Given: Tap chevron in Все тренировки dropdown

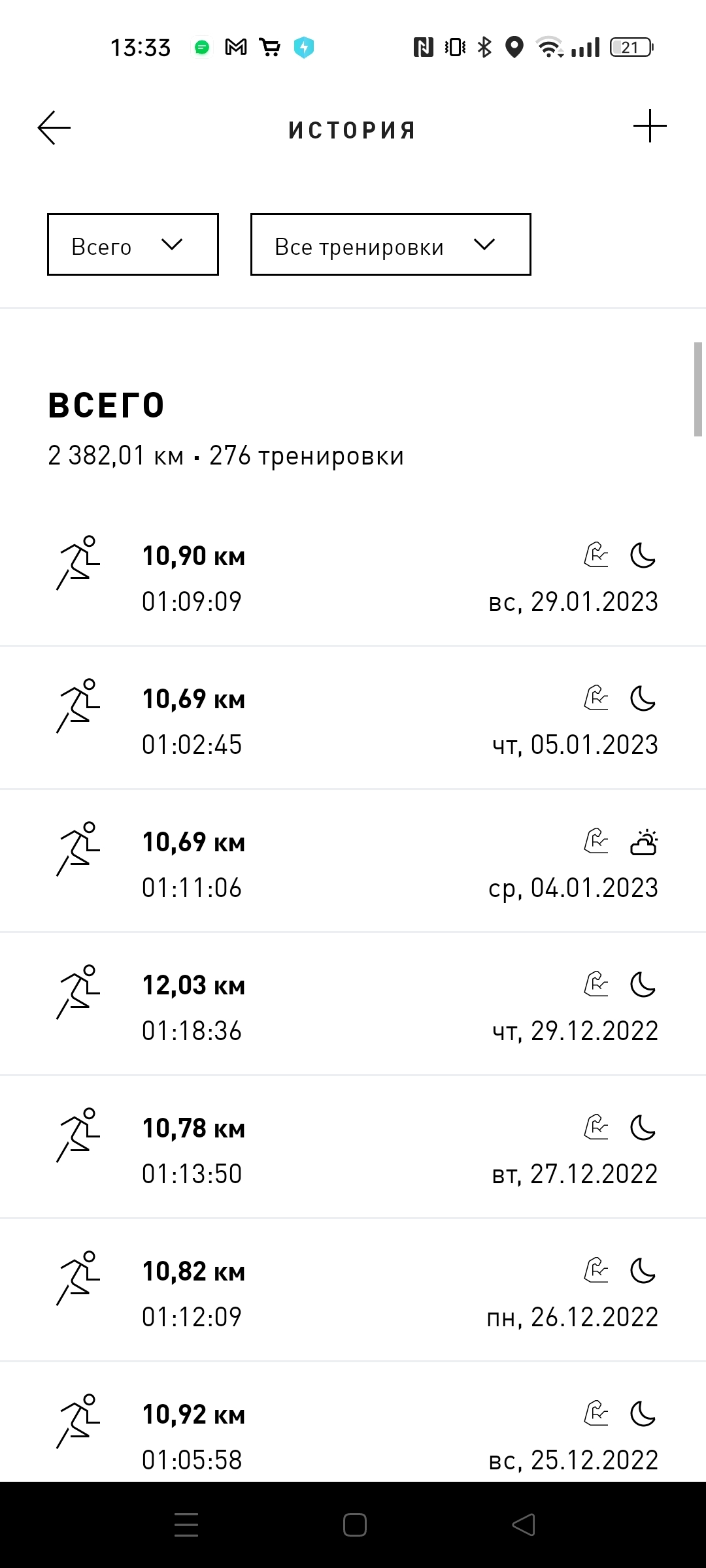Looking at the screenshot, I should click(x=484, y=244).
